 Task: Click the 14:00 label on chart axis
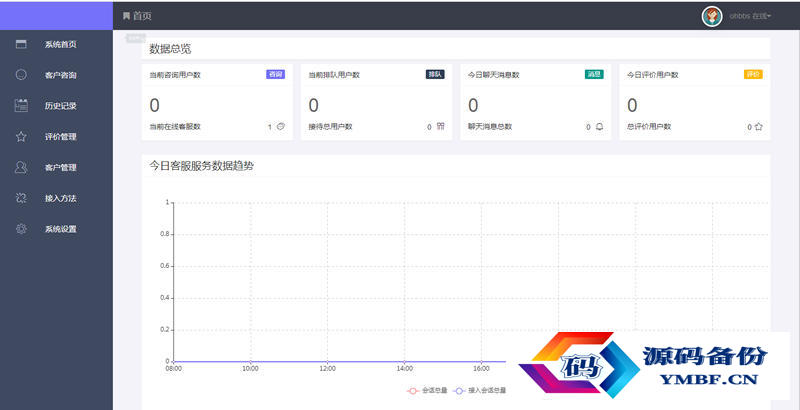(404, 368)
